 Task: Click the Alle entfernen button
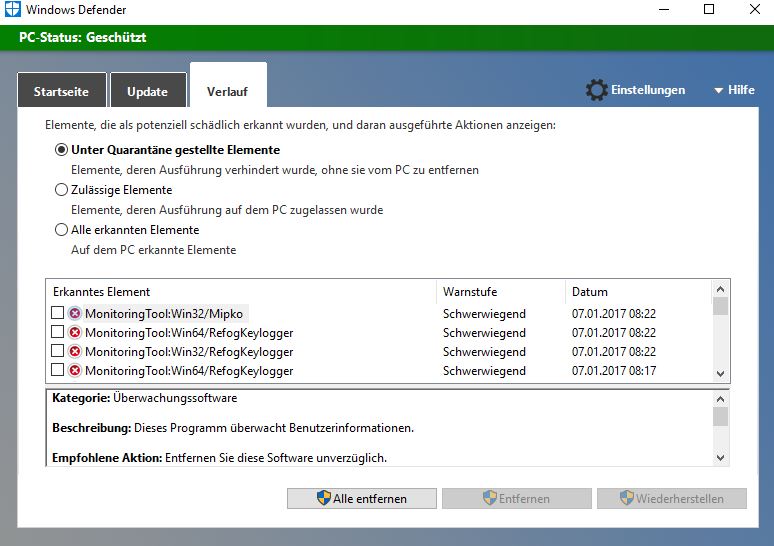pyautogui.click(x=362, y=499)
